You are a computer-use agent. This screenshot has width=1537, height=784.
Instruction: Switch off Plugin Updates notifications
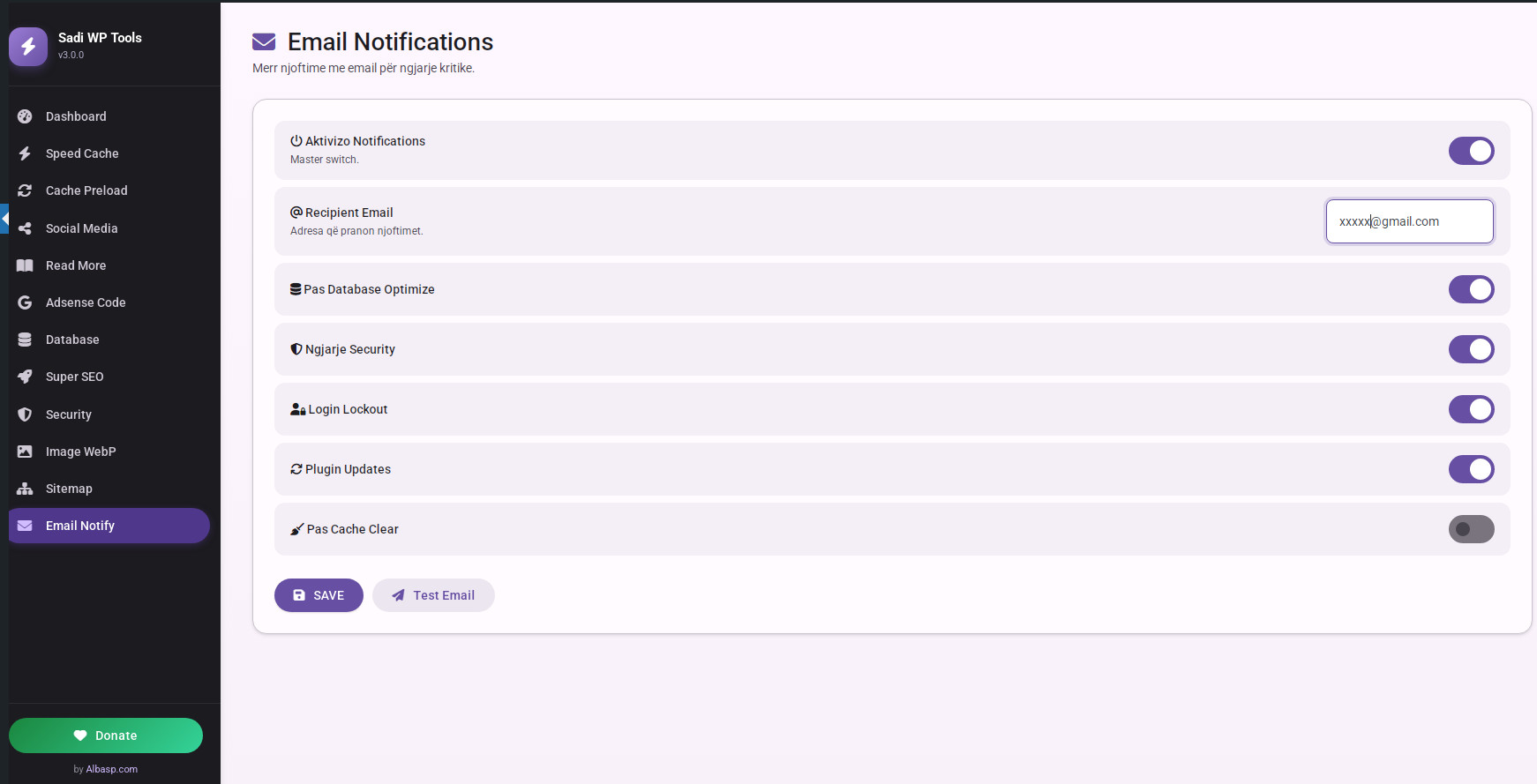pyautogui.click(x=1472, y=469)
